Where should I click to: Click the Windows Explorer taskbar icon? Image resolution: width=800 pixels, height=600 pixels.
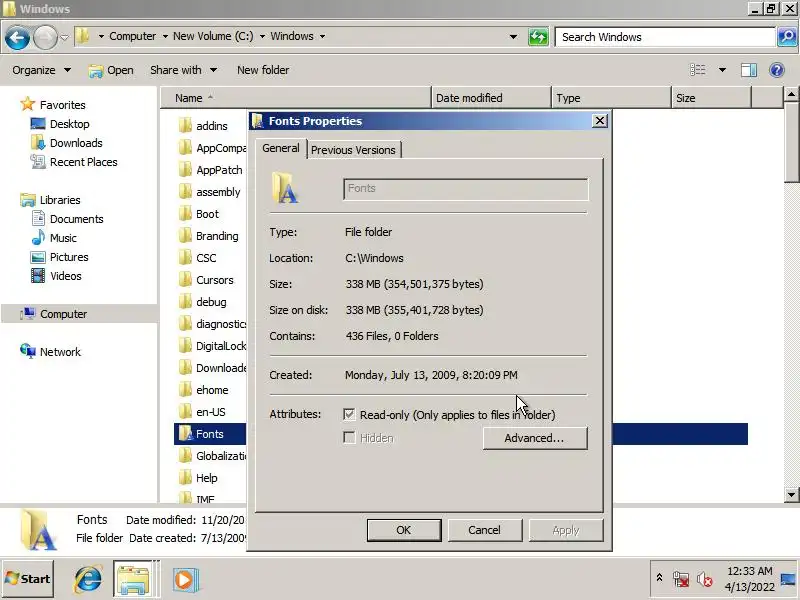(133, 580)
